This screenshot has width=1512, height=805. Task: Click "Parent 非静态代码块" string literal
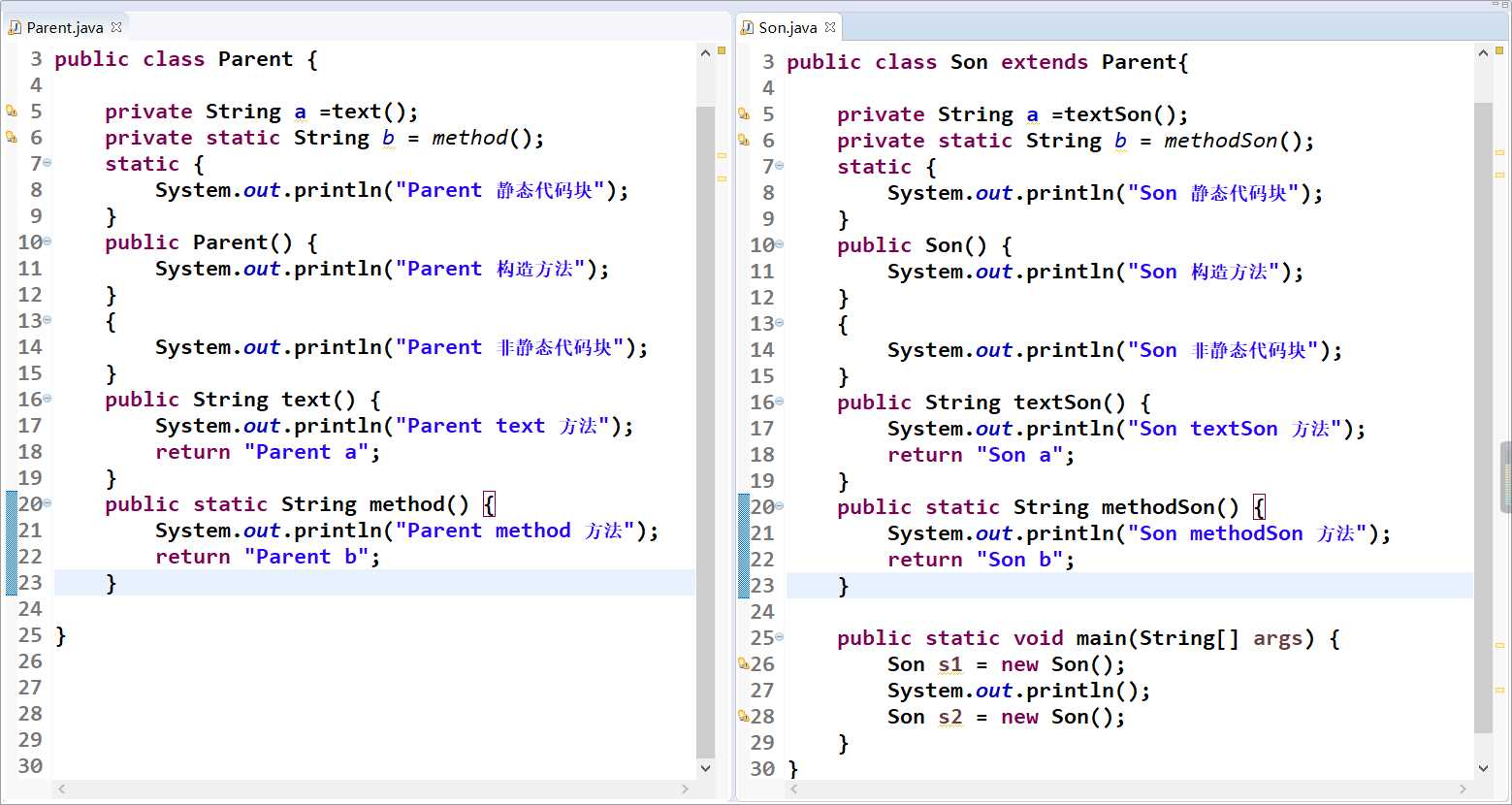(510, 347)
